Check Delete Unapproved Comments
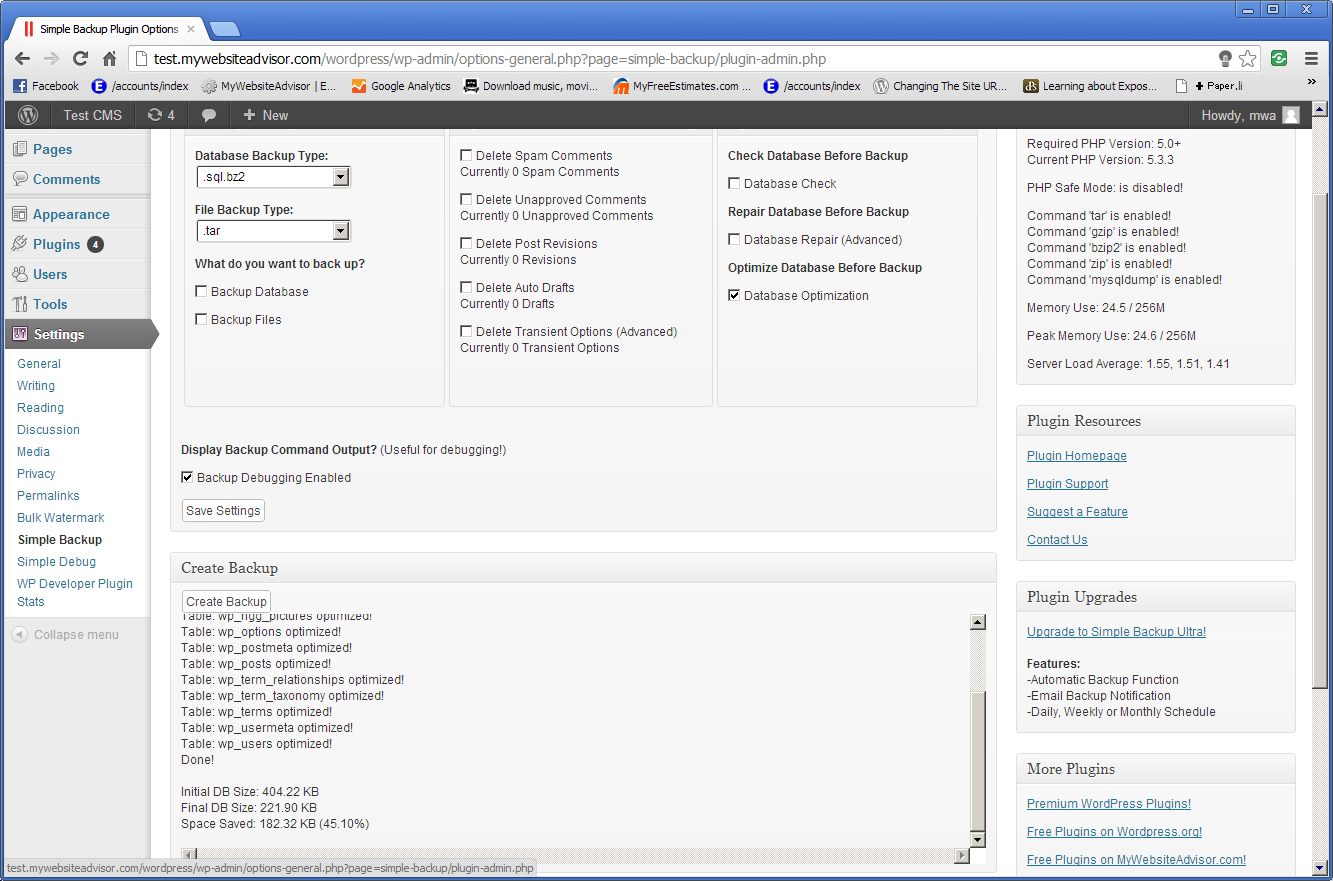1333x881 pixels. 466,200
